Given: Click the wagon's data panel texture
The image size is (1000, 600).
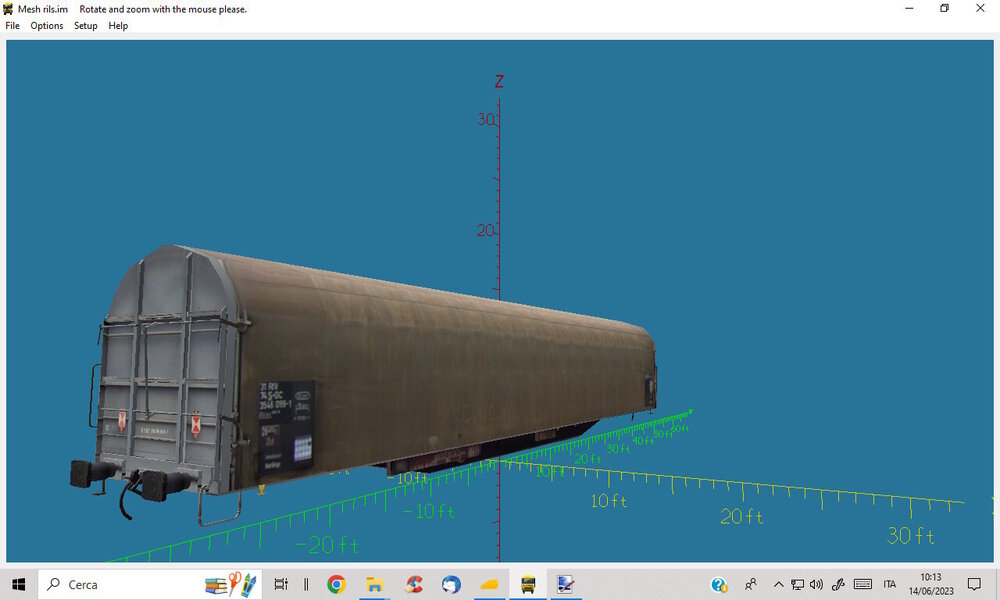Looking at the screenshot, I should 286,425.
